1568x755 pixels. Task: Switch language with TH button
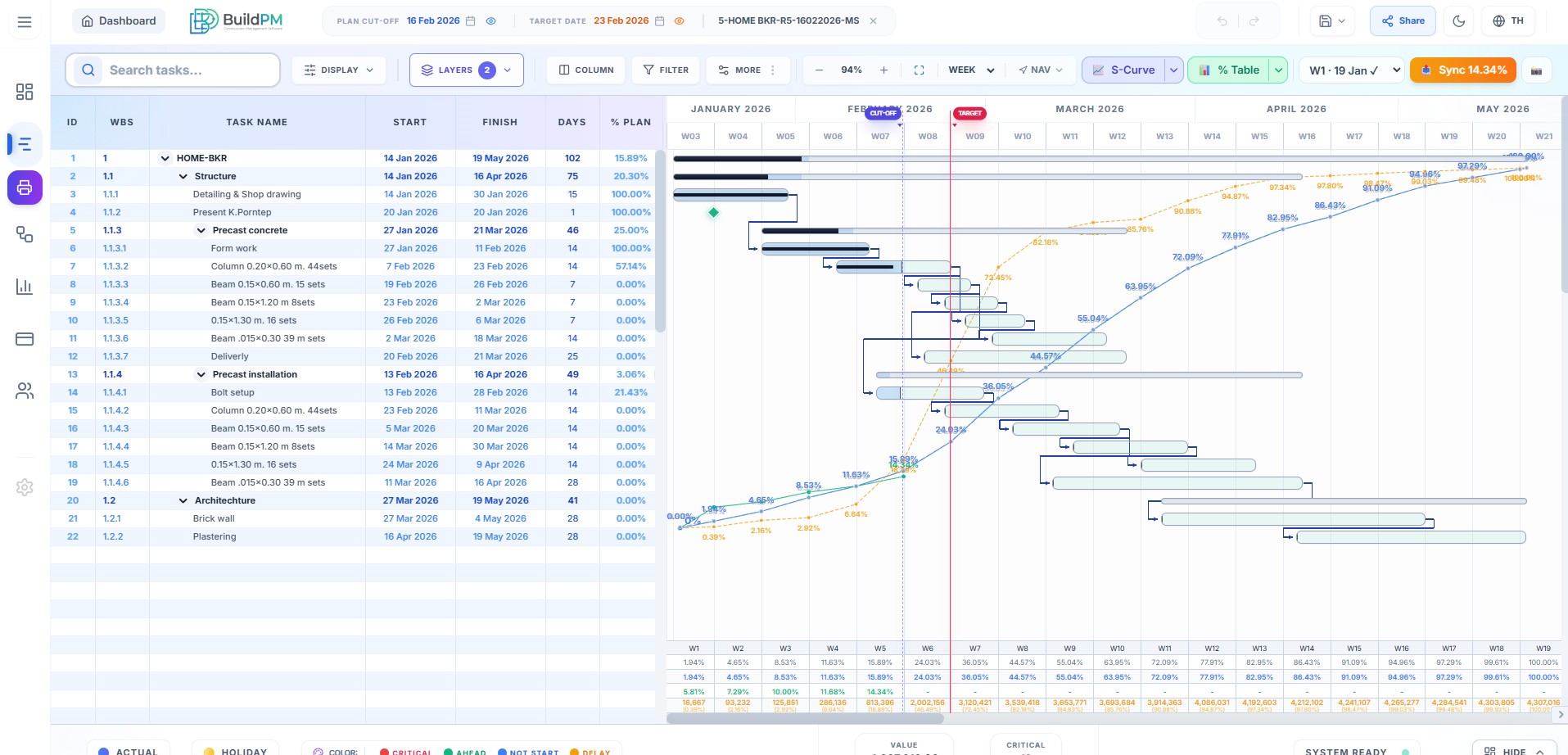coord(1508,21)
